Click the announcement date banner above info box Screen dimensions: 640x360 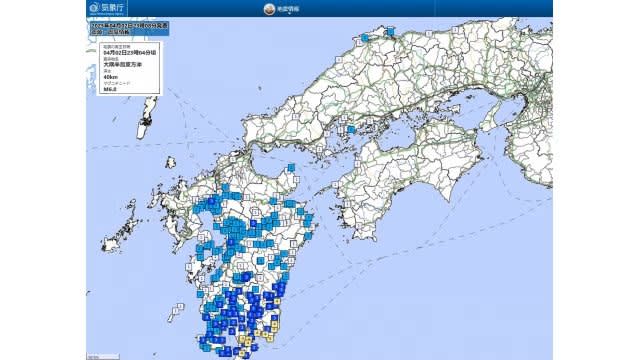pyautogui.click(x=129, y=29)
